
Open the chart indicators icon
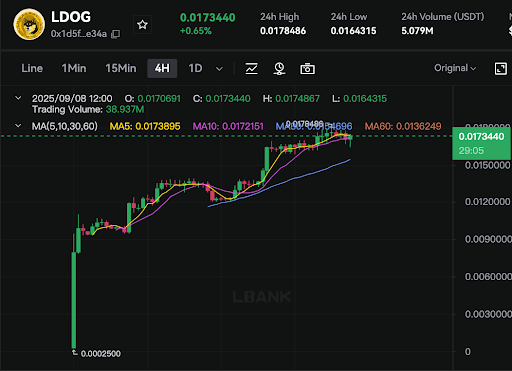(x=251, y=69)
